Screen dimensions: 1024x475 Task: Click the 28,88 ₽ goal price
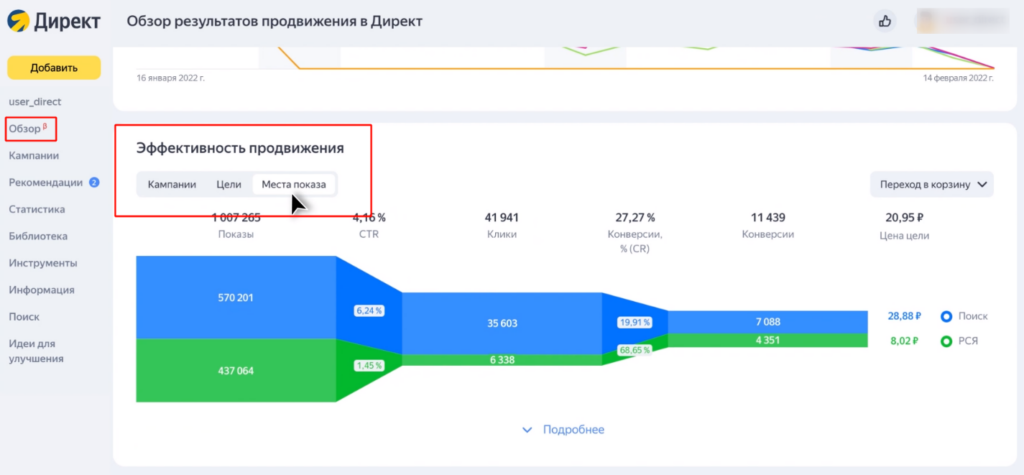tap(904, 316)
